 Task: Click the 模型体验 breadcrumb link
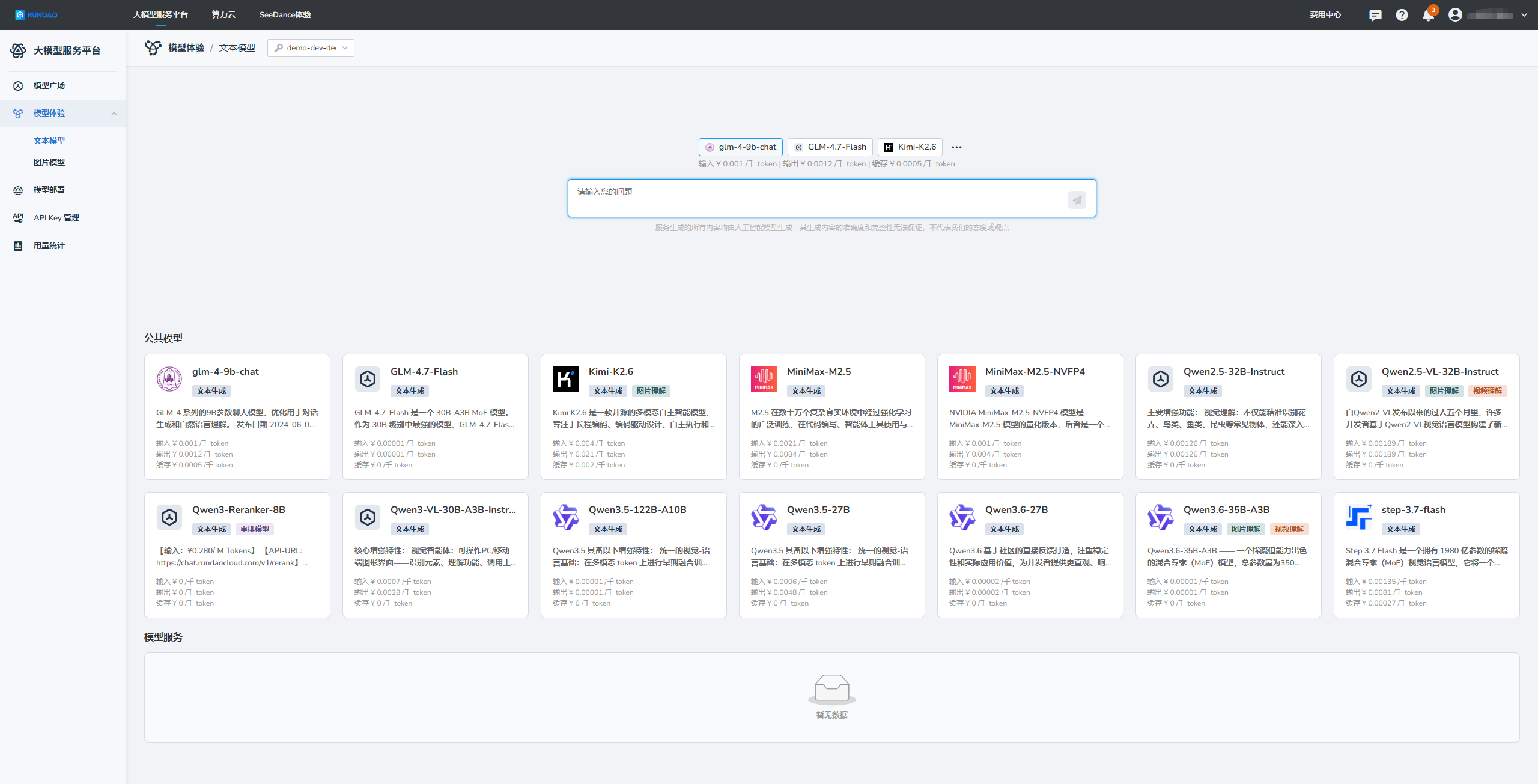pyautogui.click(x=186, y=48)
